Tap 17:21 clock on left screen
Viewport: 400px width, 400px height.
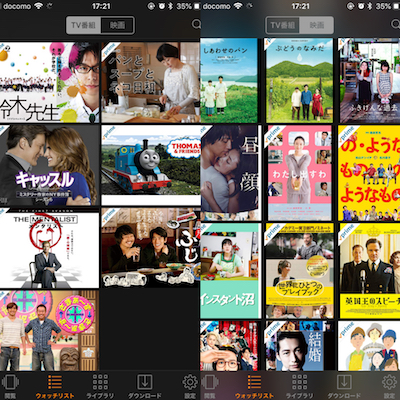101,6
